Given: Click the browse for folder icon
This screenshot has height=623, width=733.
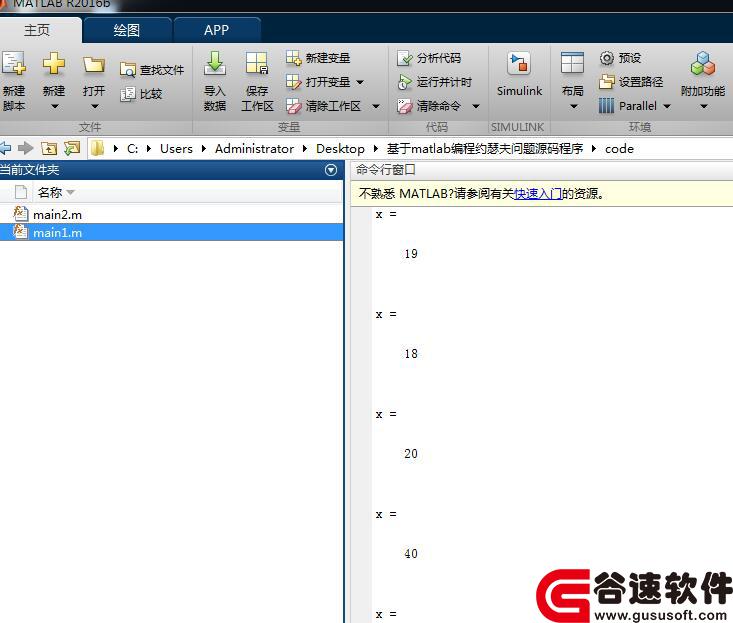Looking at the screenshot, I should 72,149.
